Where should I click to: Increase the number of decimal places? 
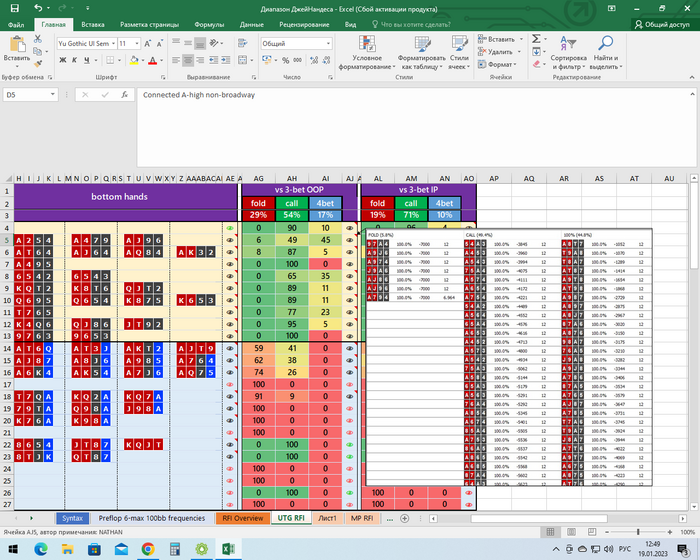pyautogui.click(x=314, y=60)
